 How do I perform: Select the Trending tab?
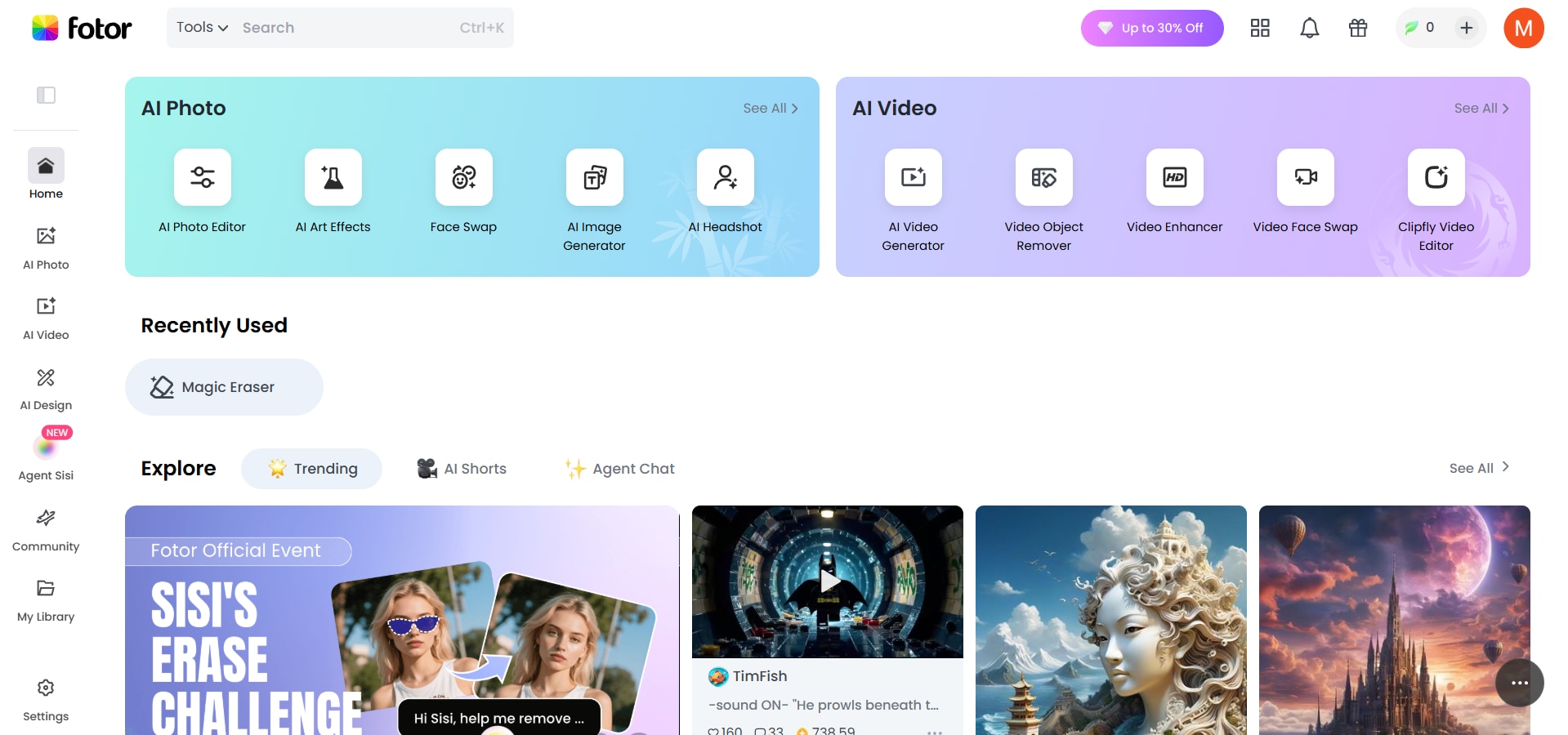point(311,469)
